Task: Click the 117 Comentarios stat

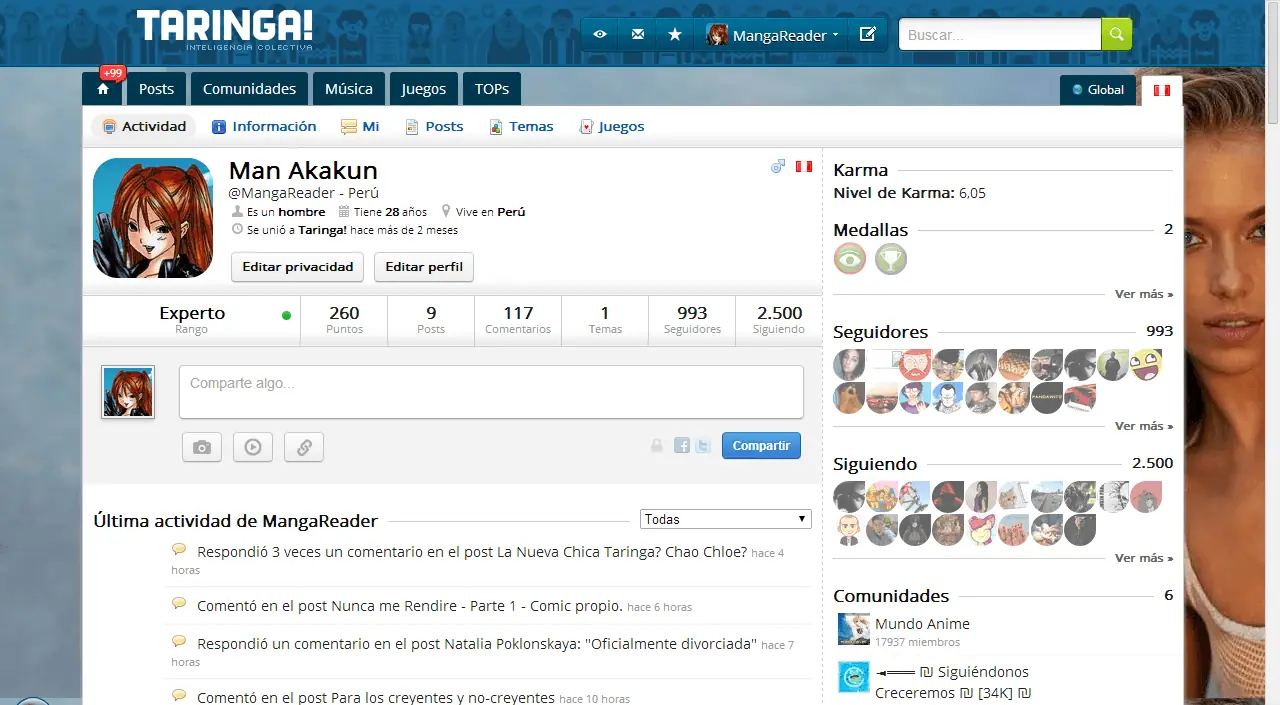Action: pos(518,321)
